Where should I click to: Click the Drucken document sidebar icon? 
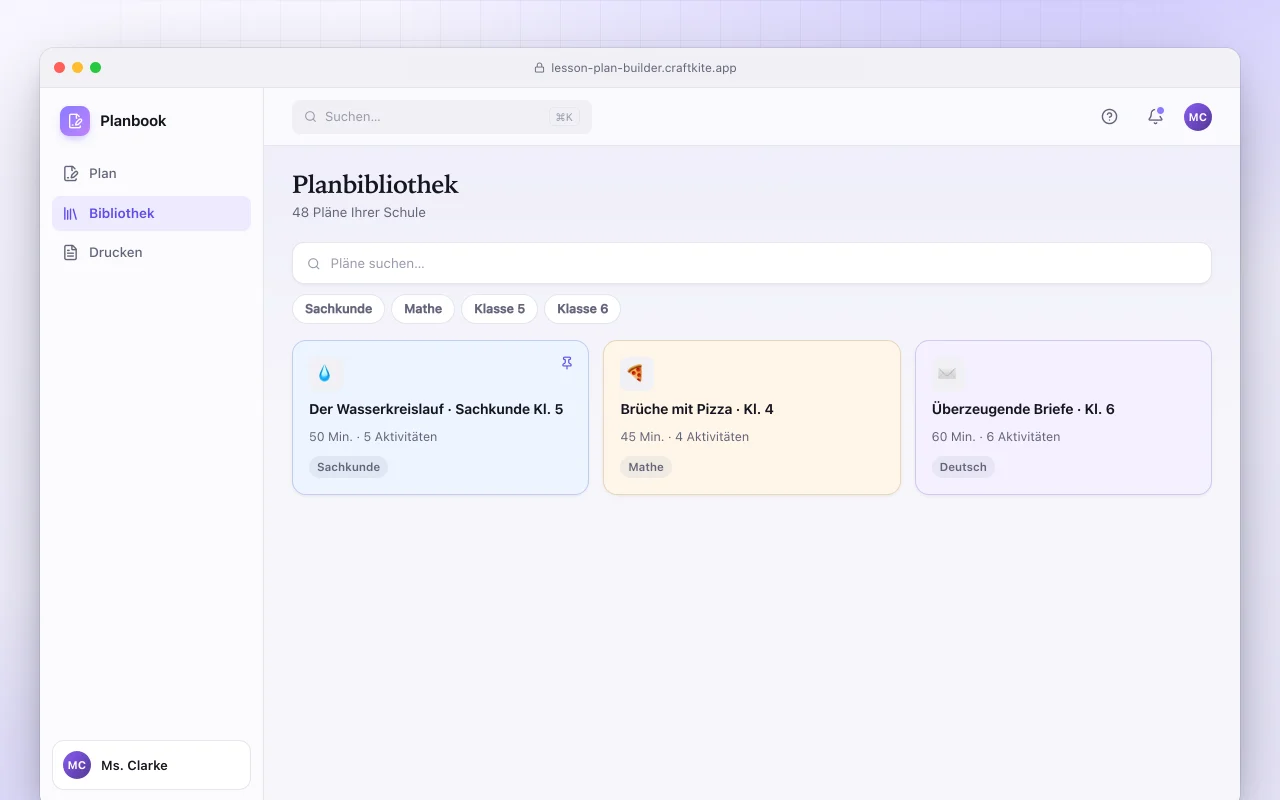point(71,252)
